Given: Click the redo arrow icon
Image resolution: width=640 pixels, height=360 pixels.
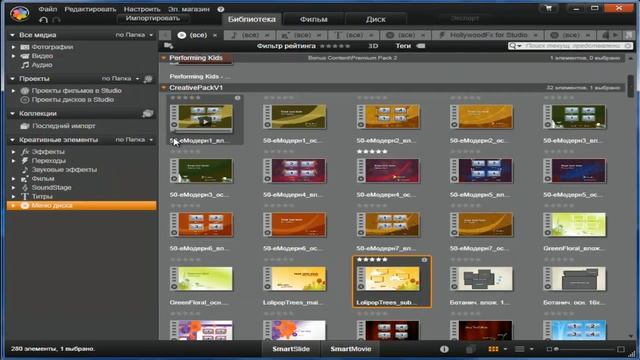Looking at the screenshot, I should [x=56, y=20].
